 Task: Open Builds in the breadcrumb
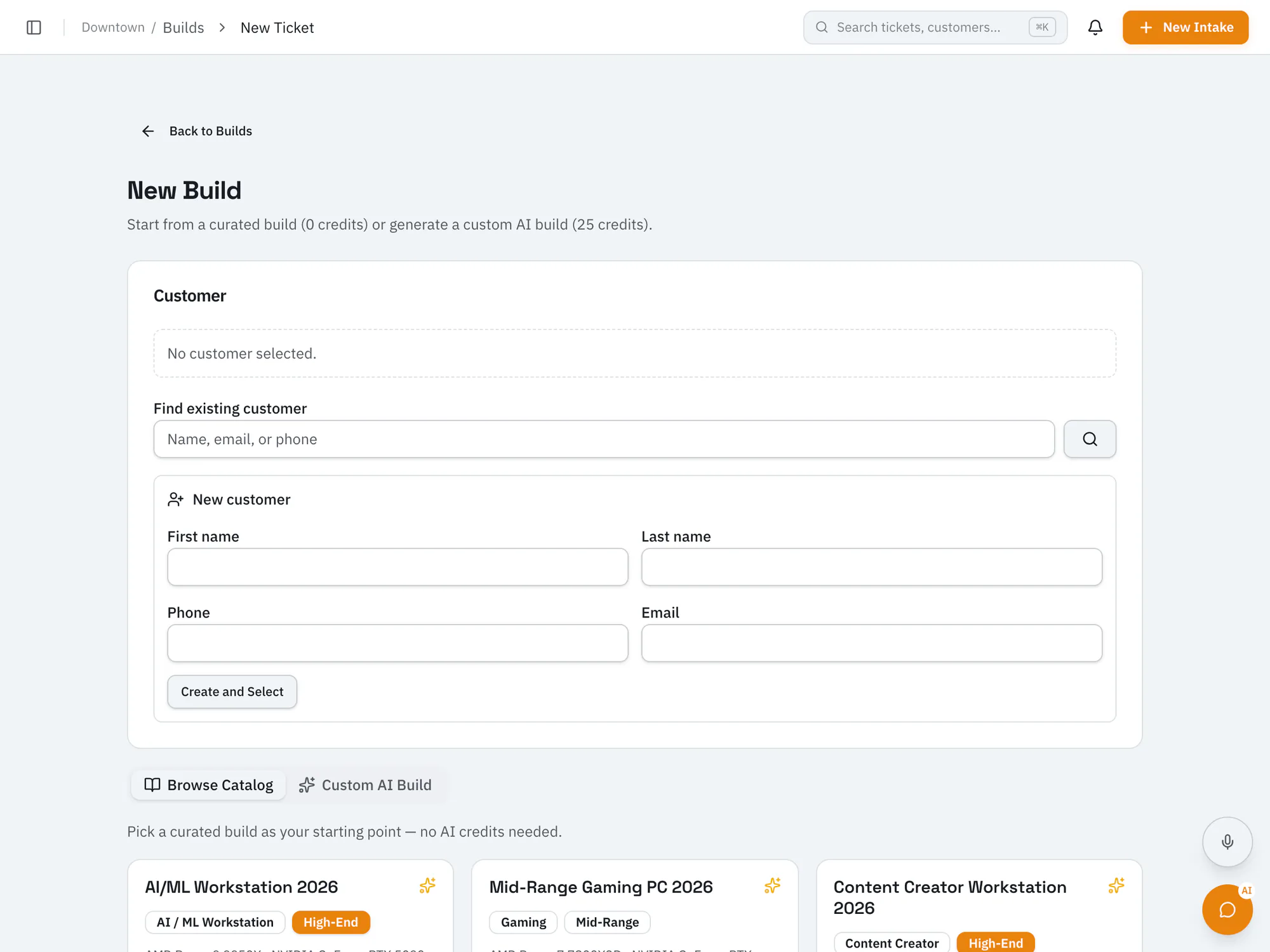pyautogui.click(x=184, y=27)
